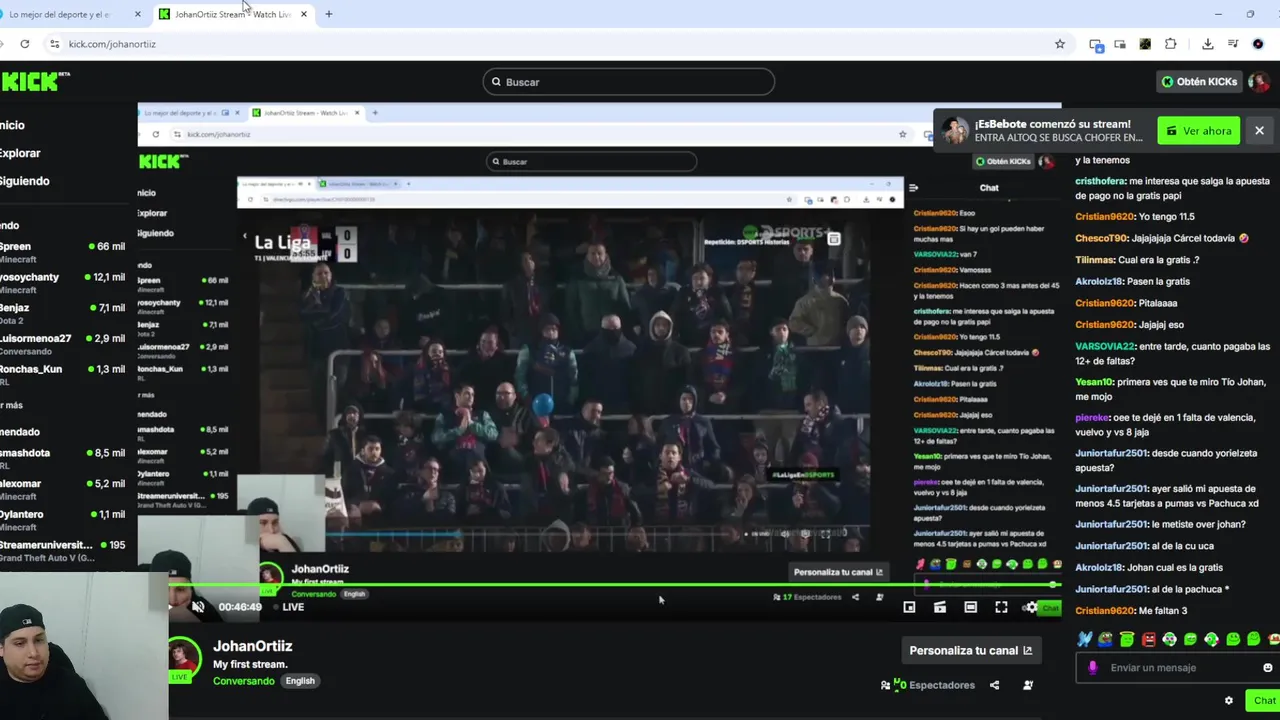Click the user icon beside the share icon
This screenshot has width=1280, height=720.
coord(1028,685)
